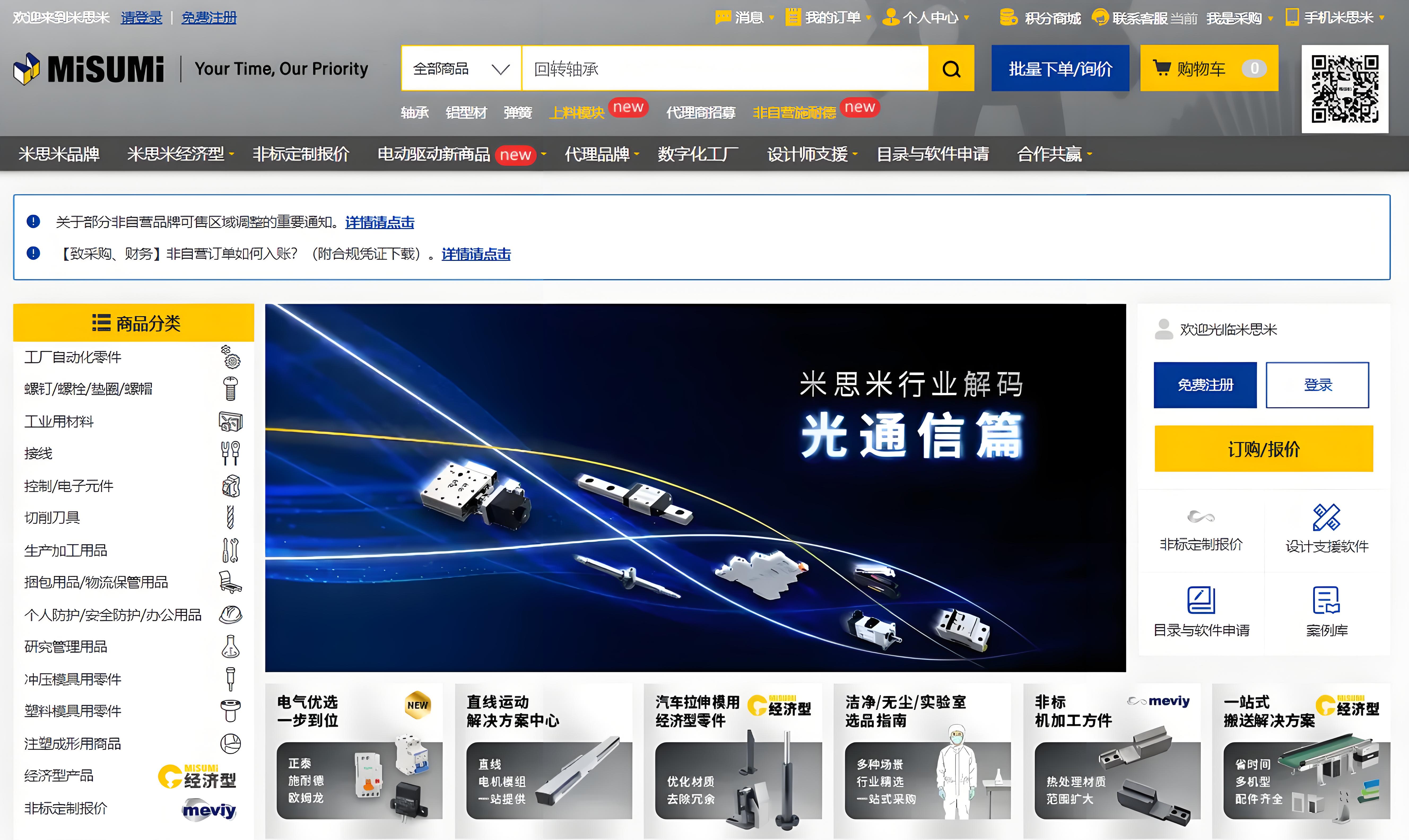Click the 批量下单/询价 button
Image resolution: width=1409 pixels, height=840 pixels.
pyautogui.click(x=1060, y=68)
